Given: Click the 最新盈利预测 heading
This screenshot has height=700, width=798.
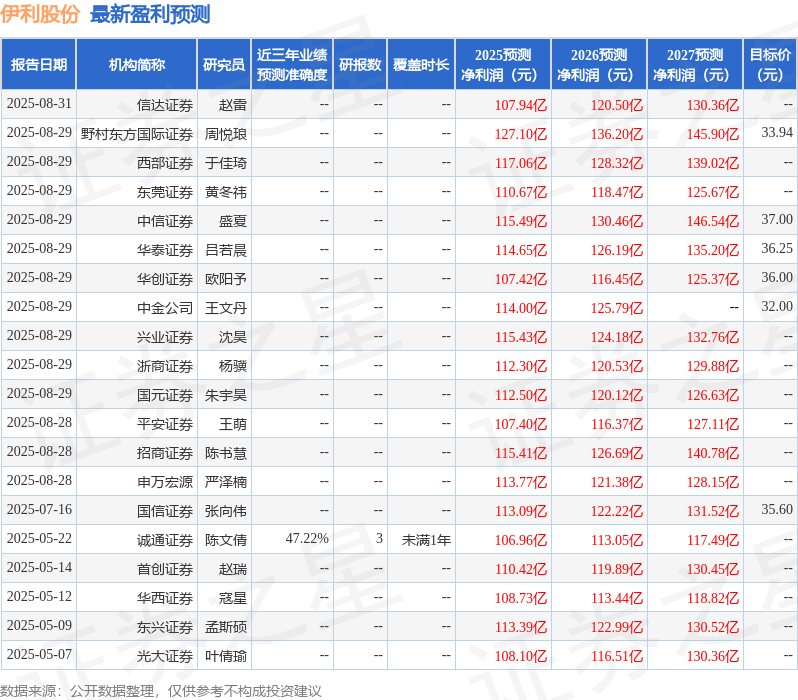Looking at the screenshot, I should [150, 14].
